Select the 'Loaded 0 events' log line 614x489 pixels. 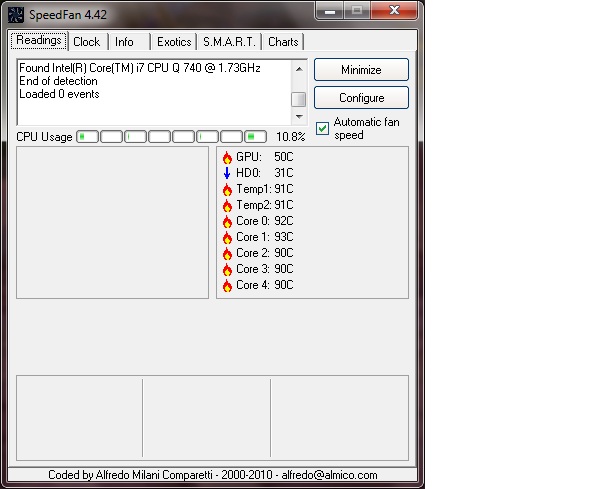59,94
